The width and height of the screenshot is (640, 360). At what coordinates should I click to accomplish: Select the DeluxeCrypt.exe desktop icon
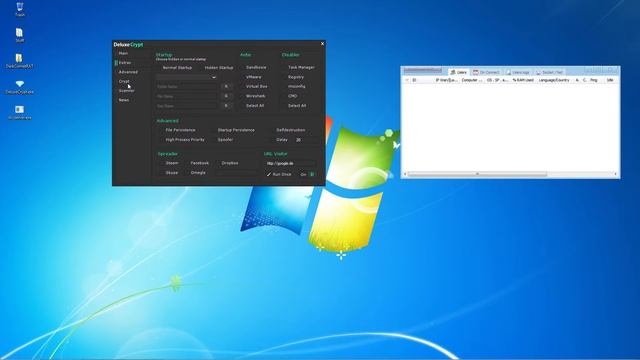click(x=20, y=86)
